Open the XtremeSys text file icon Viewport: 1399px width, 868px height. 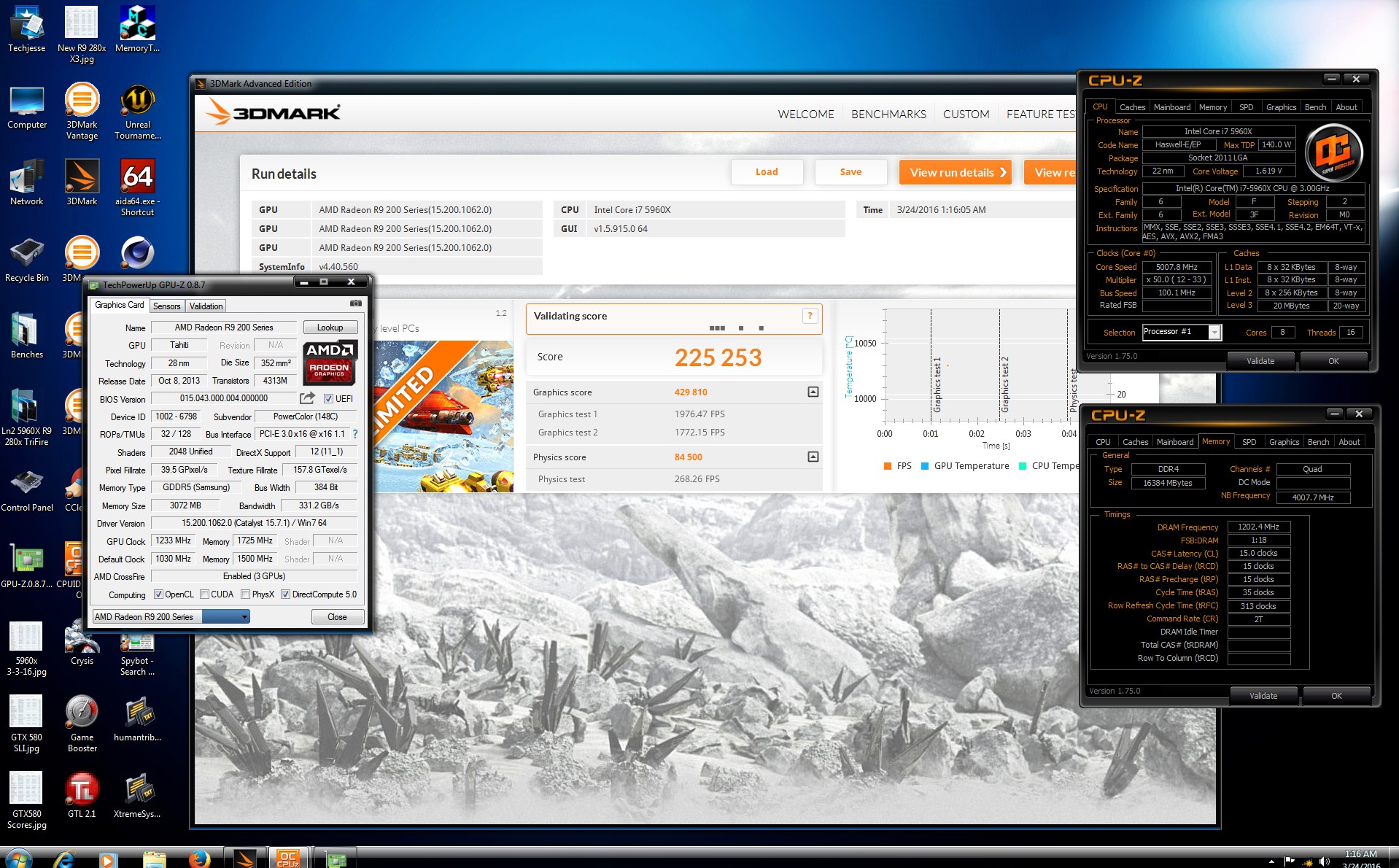[x=137, y=795]
